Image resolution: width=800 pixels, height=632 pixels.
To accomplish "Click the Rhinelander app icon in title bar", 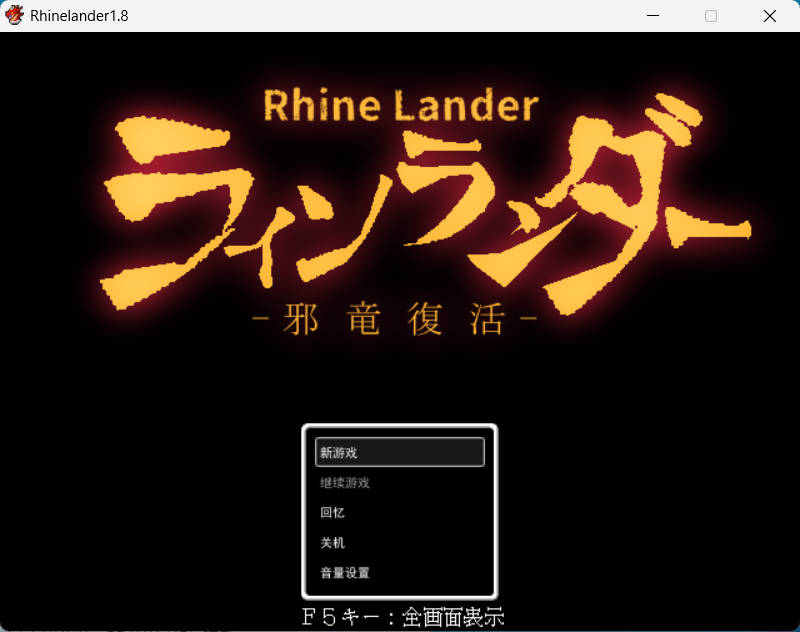I will pyautogui.click(x=15, y=16).
